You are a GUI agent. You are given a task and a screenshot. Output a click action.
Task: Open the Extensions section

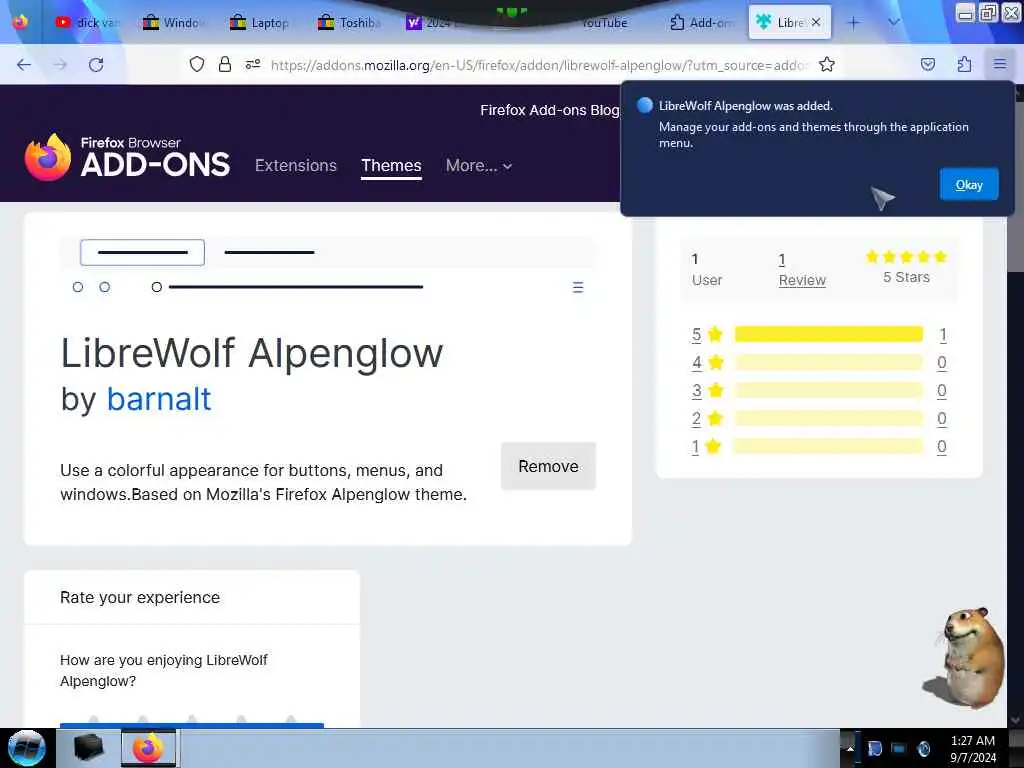296,166
